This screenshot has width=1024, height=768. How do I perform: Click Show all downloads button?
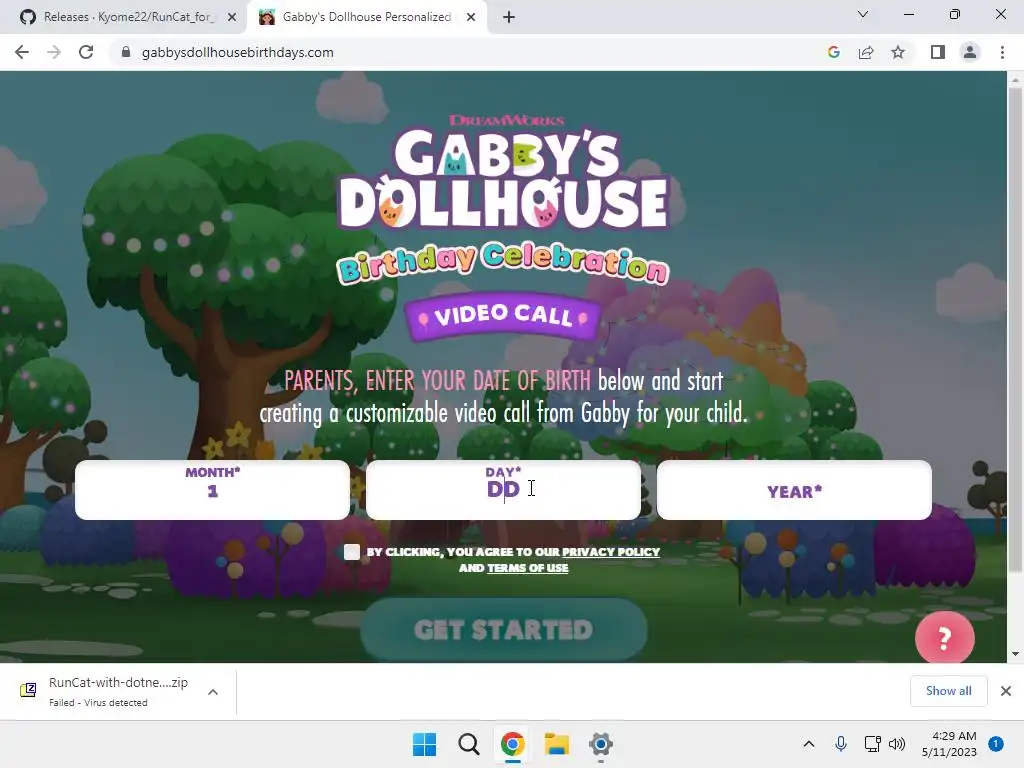(948, 691)
